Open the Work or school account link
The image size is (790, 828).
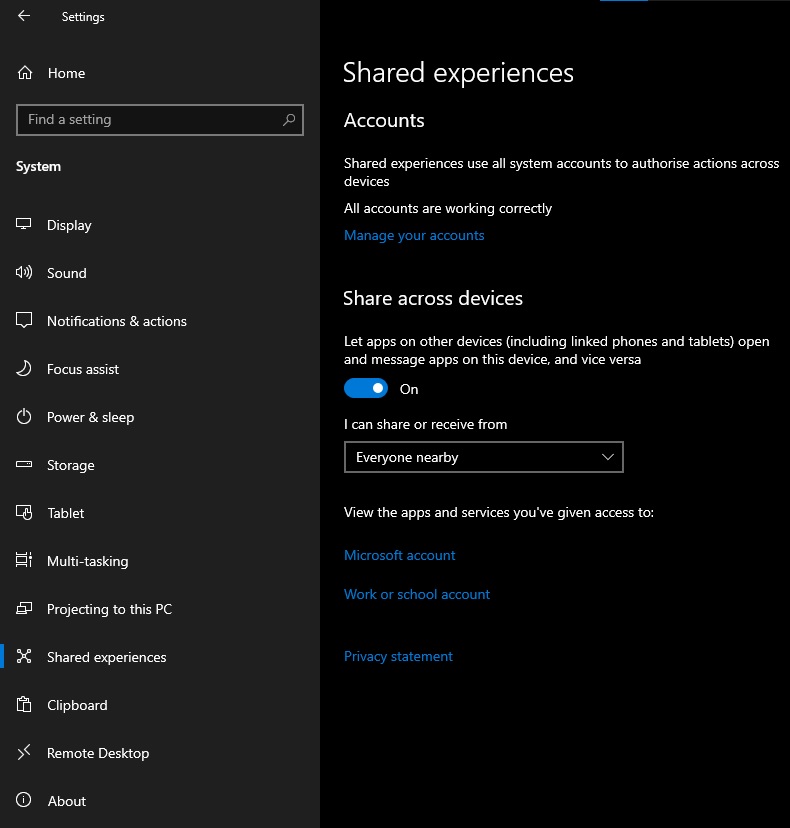(x=417, y=594)
